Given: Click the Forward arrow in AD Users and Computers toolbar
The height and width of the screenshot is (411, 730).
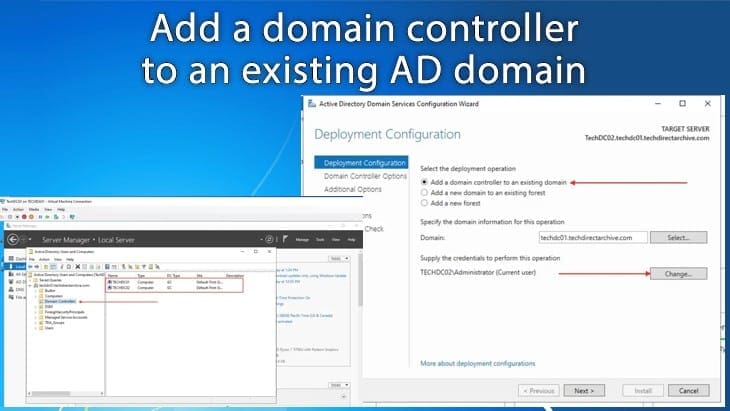Looking at the screenshot, I should (37, 266).
